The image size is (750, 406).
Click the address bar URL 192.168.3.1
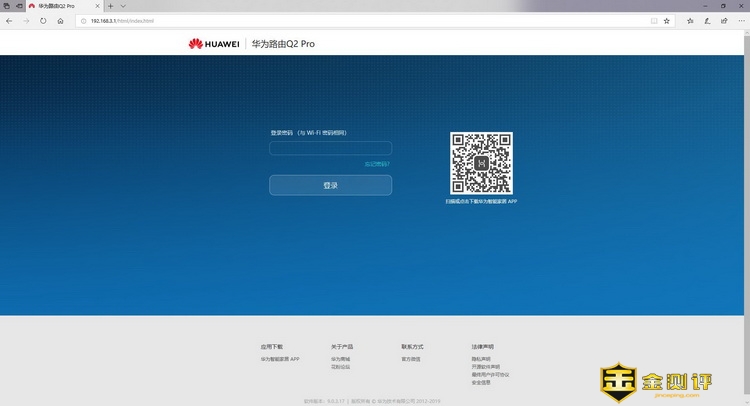tap(122, 21)
